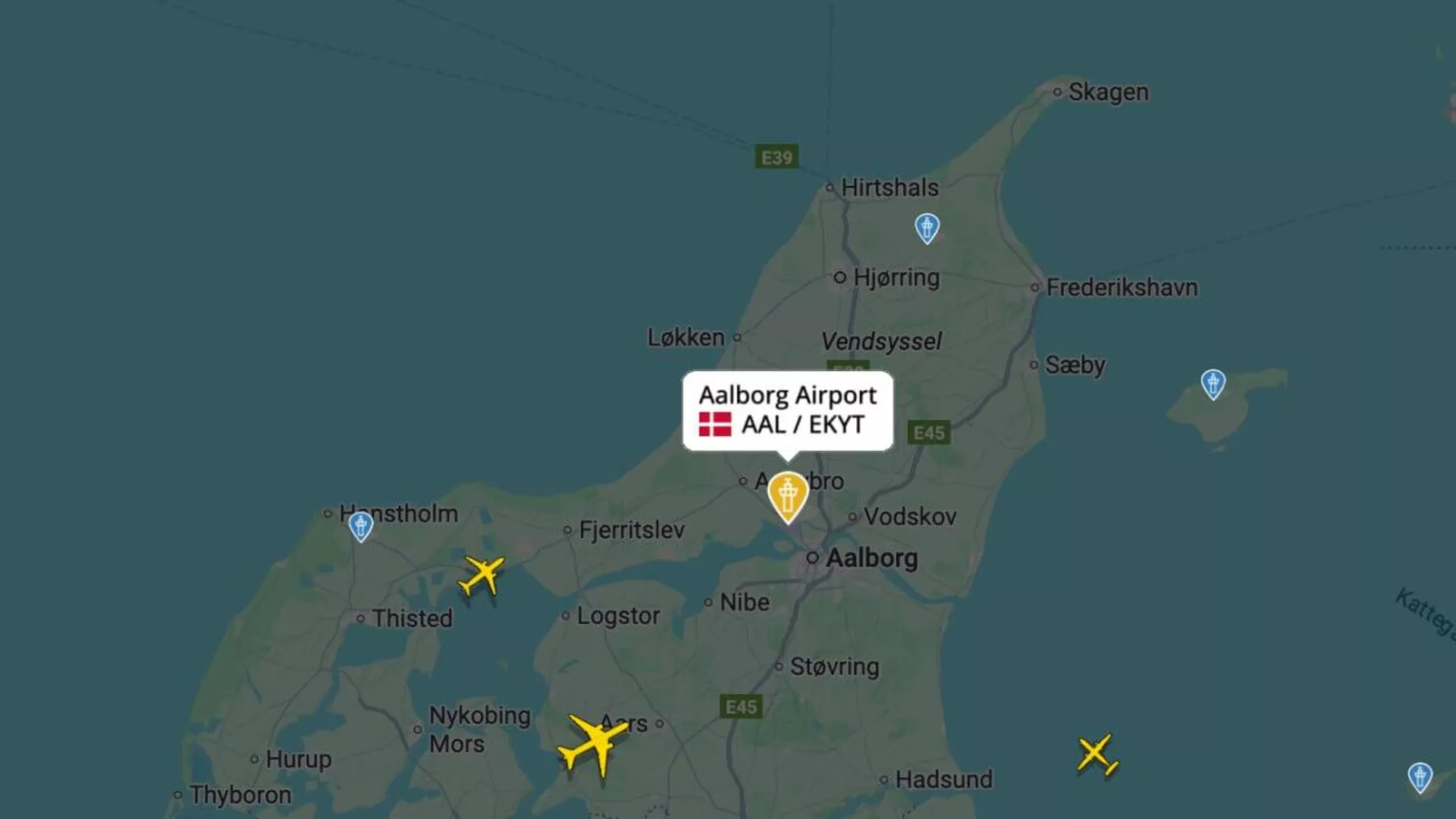The height and width of the screenshot is (819, 1456).
Task: Click the Thisted town label
Action: tap(412, 618)
